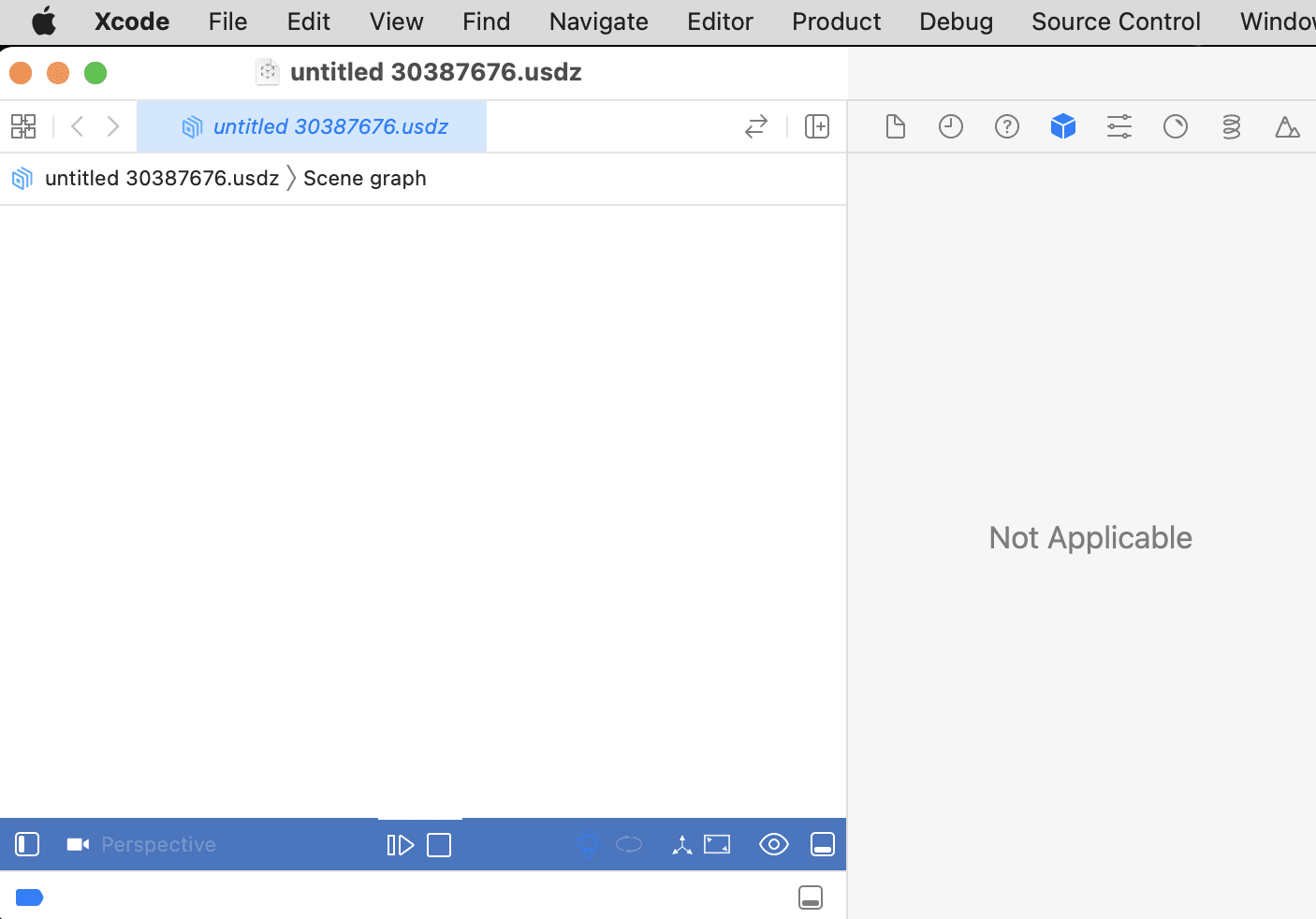Open the Perspective camera dropdown
This screenshot has width=1316, height=919.
(157, 844)
